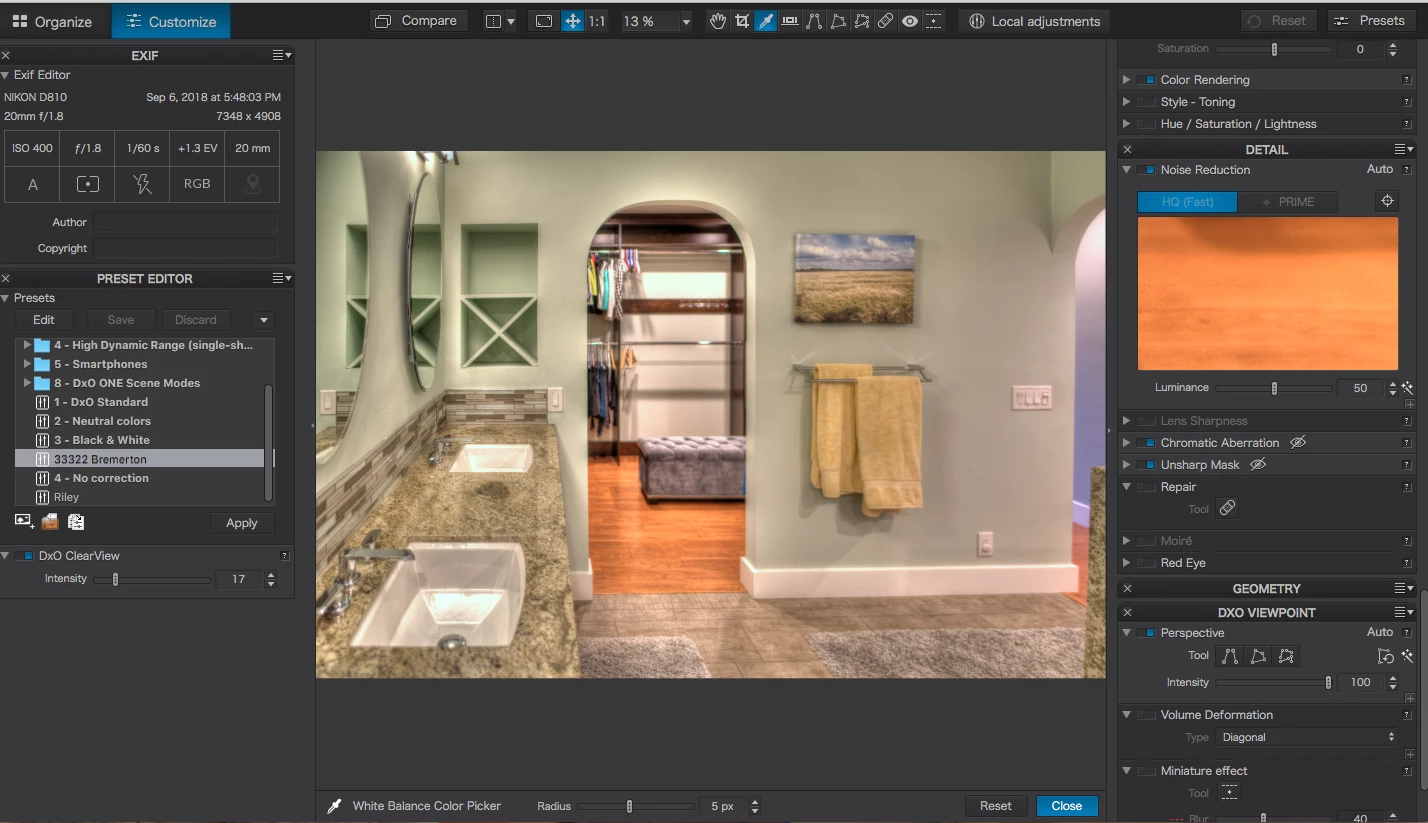1428x823 pixels.
Task: Select the Repair bandage tool in top toolbar
Action: [x=885, y=21]
